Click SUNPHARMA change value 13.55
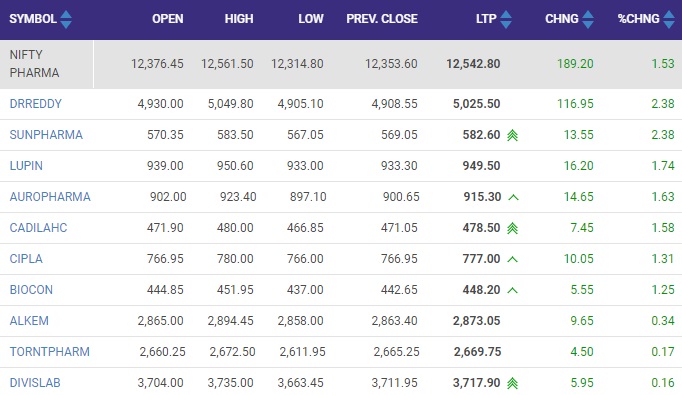 click(578, 135)
